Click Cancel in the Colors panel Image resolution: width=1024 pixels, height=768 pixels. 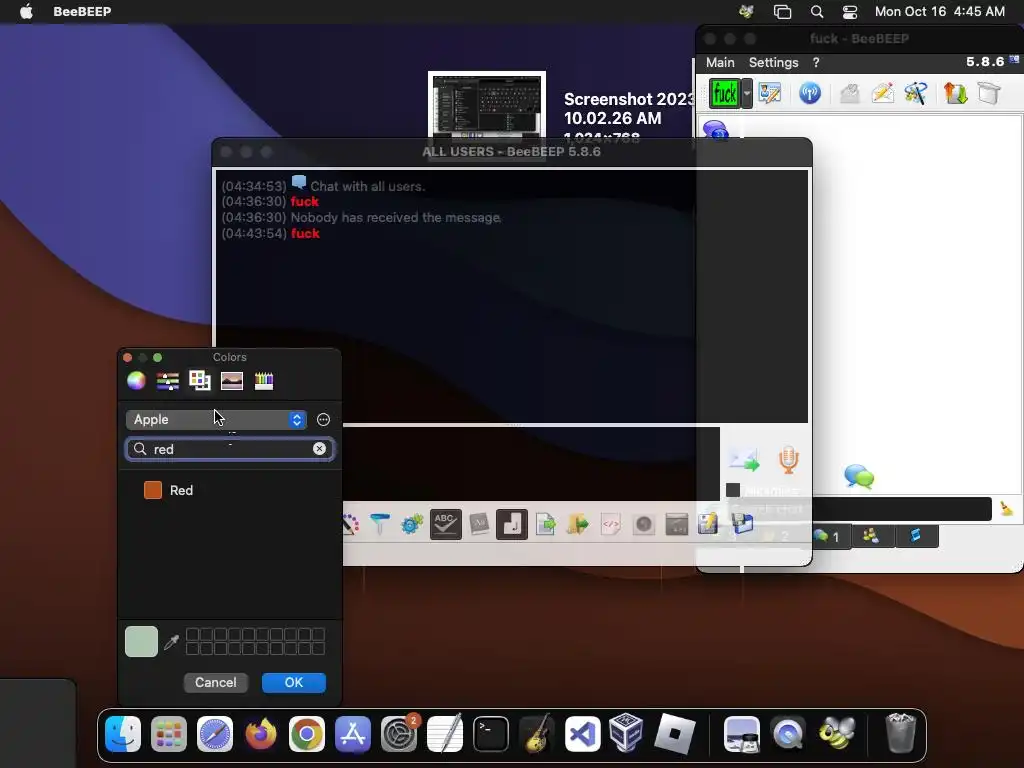click(x=216, y=682)
